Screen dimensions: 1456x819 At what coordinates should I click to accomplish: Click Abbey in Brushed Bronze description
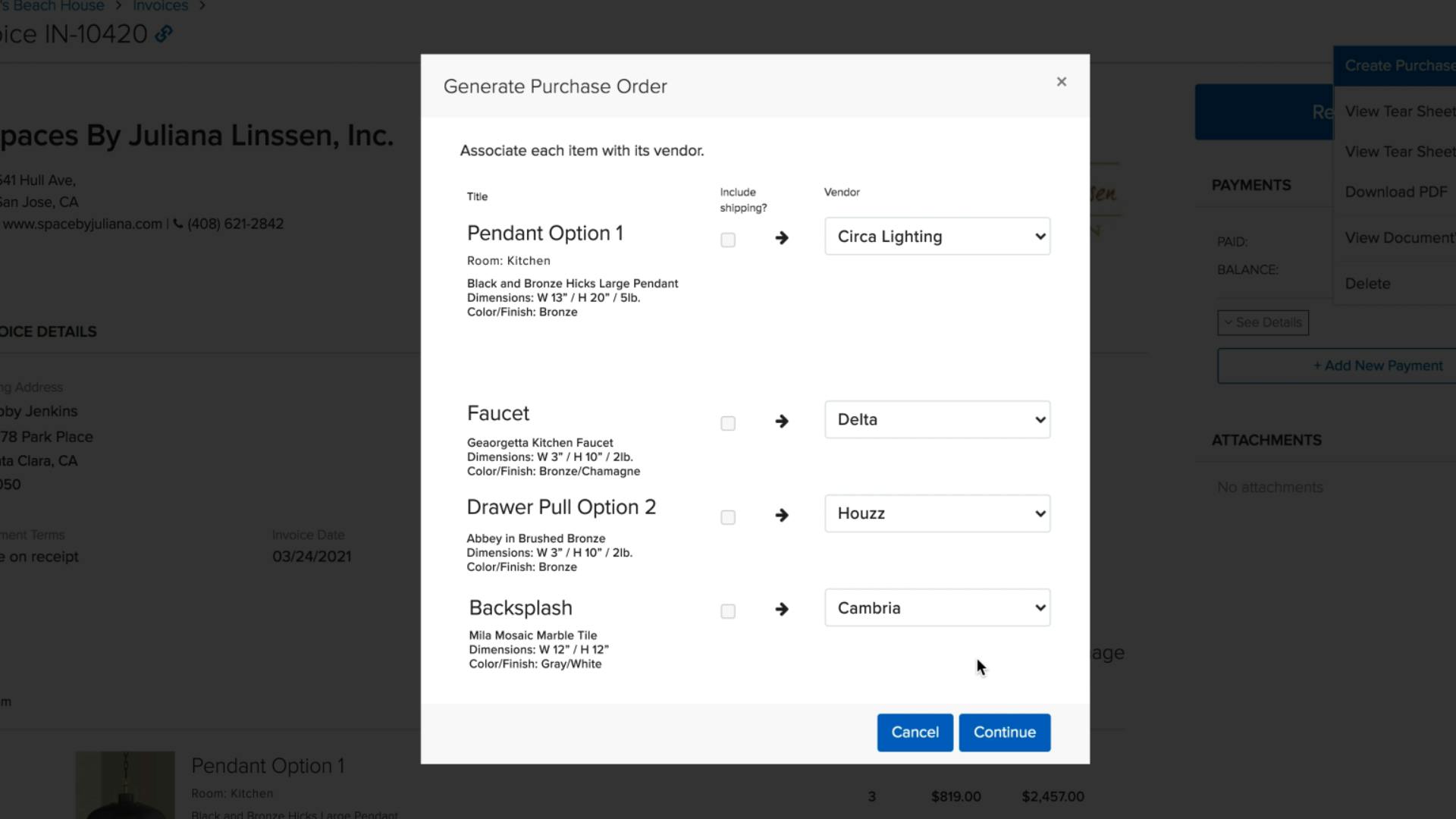[536, 538]
